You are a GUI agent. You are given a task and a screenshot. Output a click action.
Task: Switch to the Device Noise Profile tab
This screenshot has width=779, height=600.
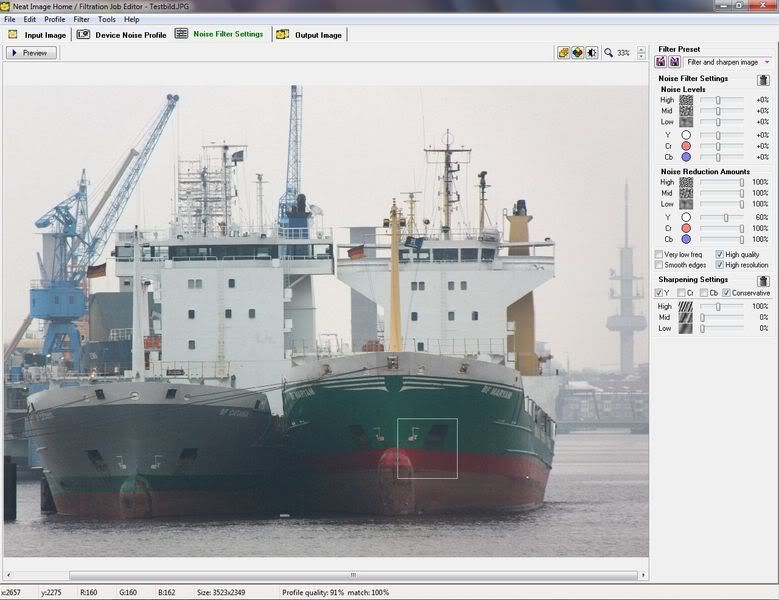[122, 35]
